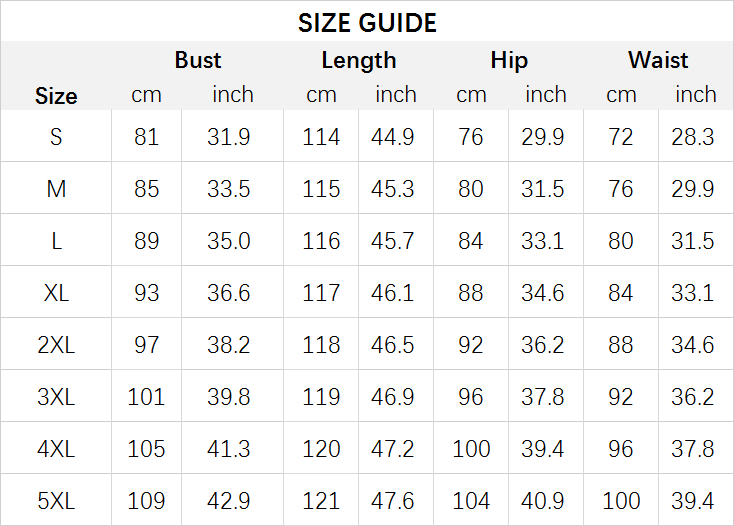This screenshot has height=526, width=734.
Task: Click the 31.9 inch bust cell
Action: click(229, 137)
